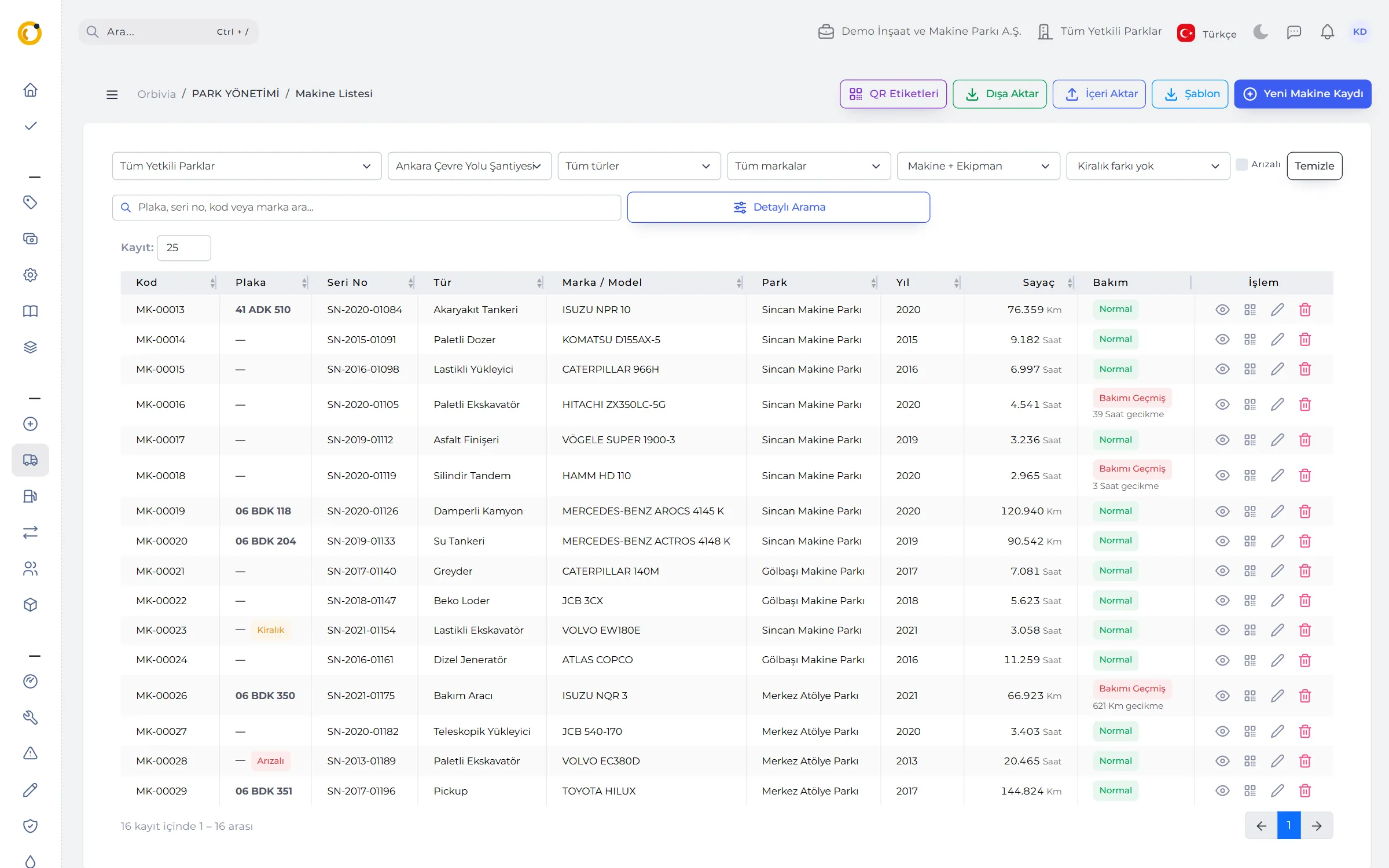
Task: Open the Makine + Ekipman dropdown
Action: [x=978, y=166]
